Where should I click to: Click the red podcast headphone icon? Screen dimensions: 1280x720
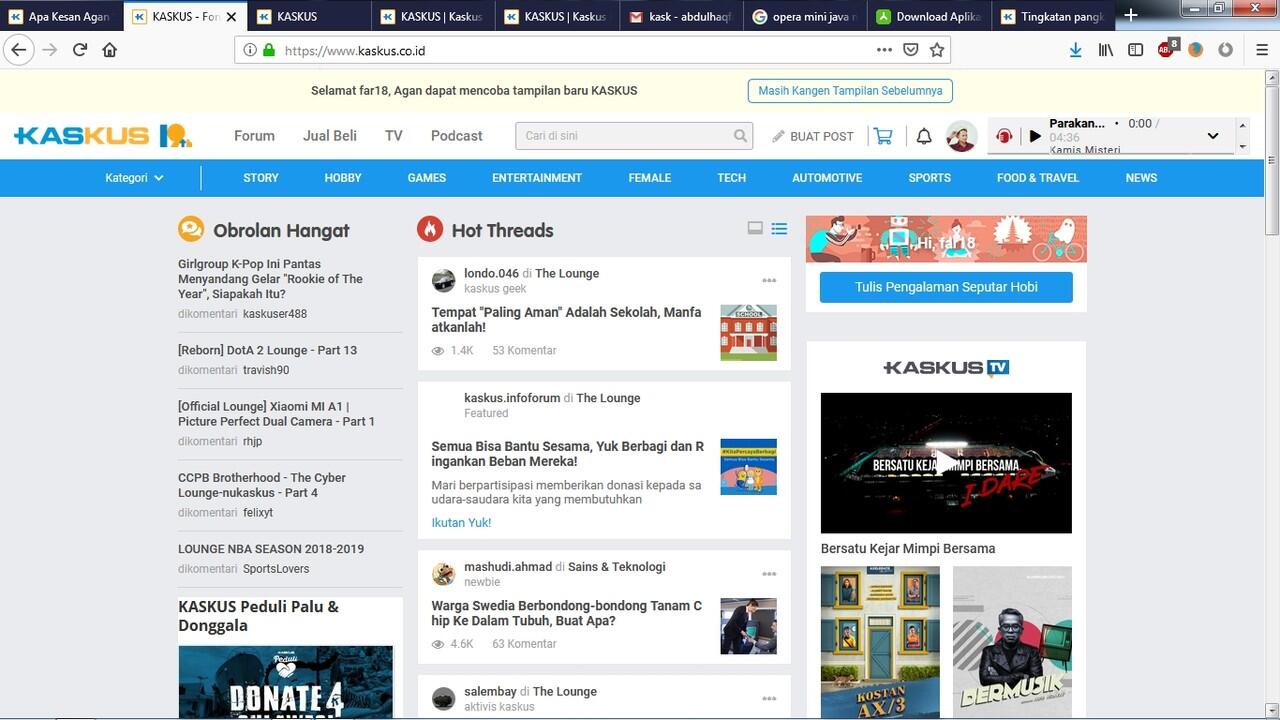coord(1005,136)
